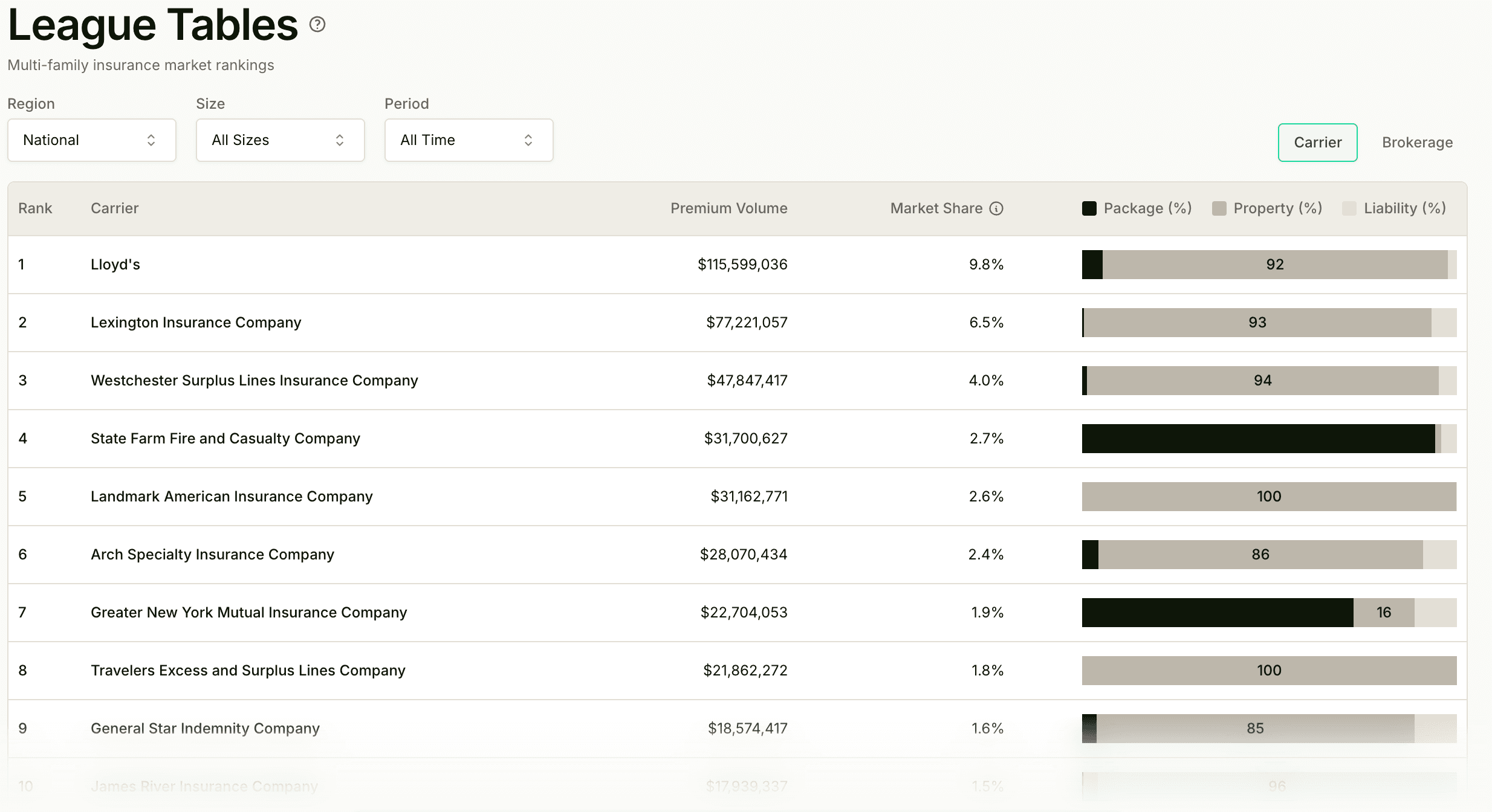Click the Premium Volume column header
The width and height of the screenshot is (1492, 812).
pos(728,208)
